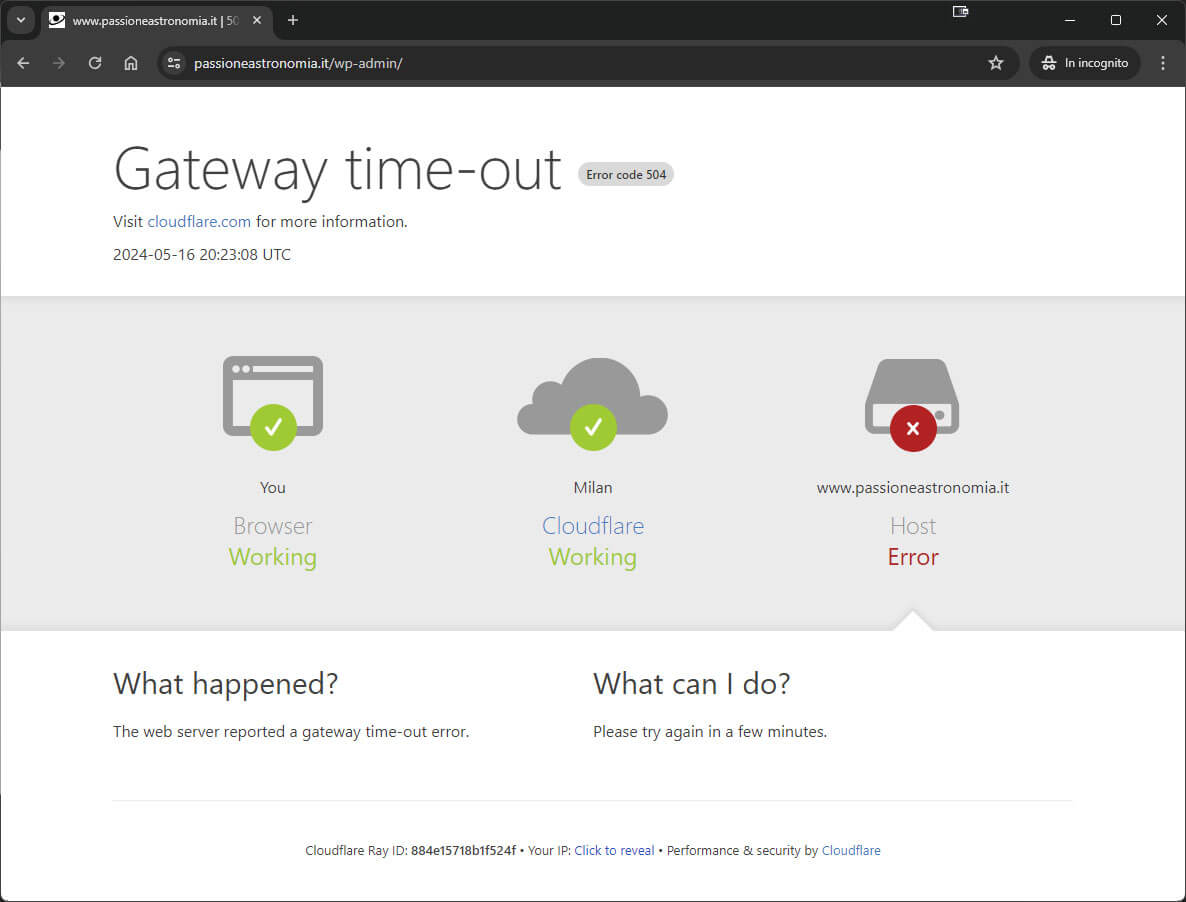Open the footer Cloudflare security link

(851, 851)
